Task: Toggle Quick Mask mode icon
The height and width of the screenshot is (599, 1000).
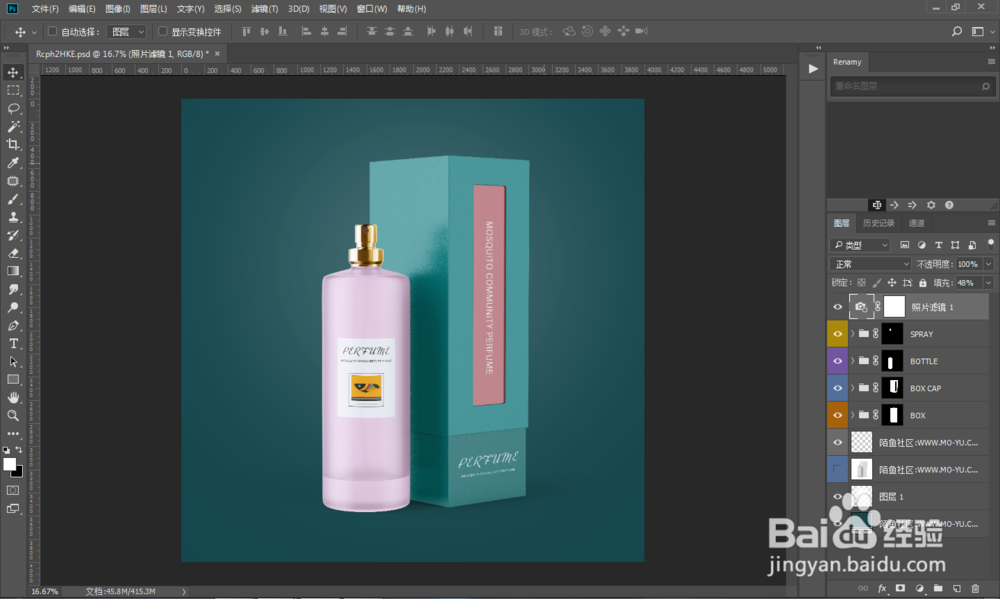Action: pyautogui.click(x=13, y=490)
